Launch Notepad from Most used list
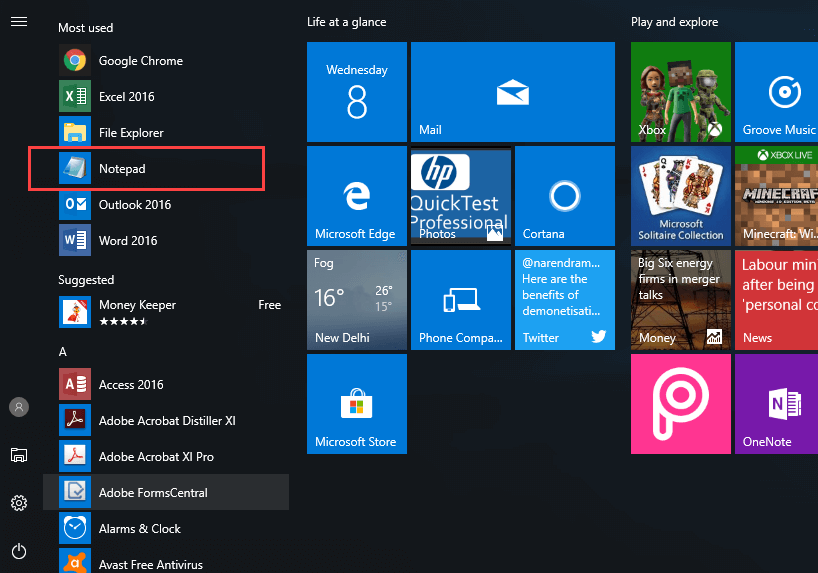The height and width of the screenshot is (573, 818). (x=122, y=169)
